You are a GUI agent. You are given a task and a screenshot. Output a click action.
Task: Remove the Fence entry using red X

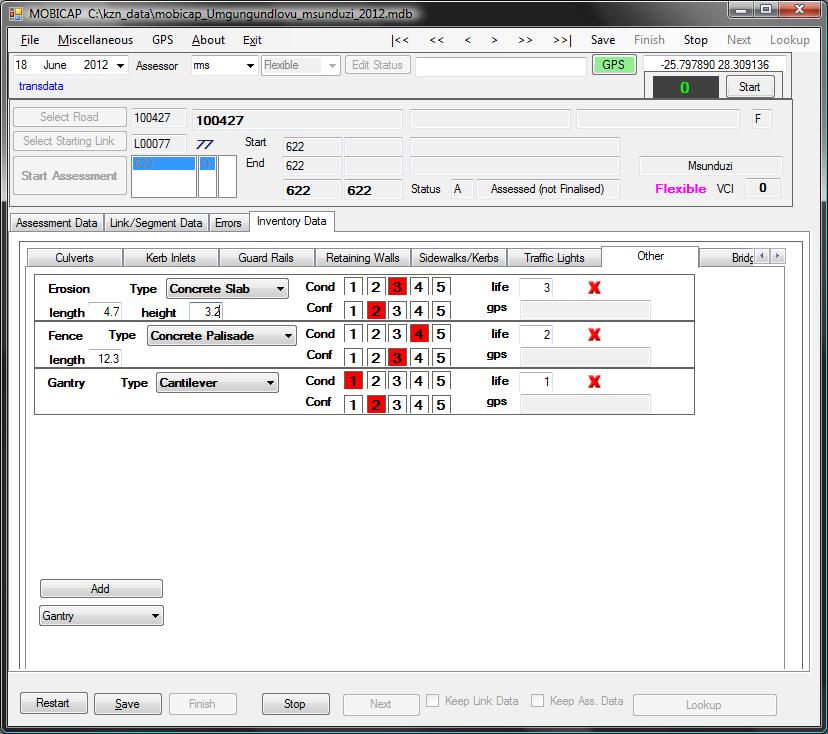coord(594,335)
